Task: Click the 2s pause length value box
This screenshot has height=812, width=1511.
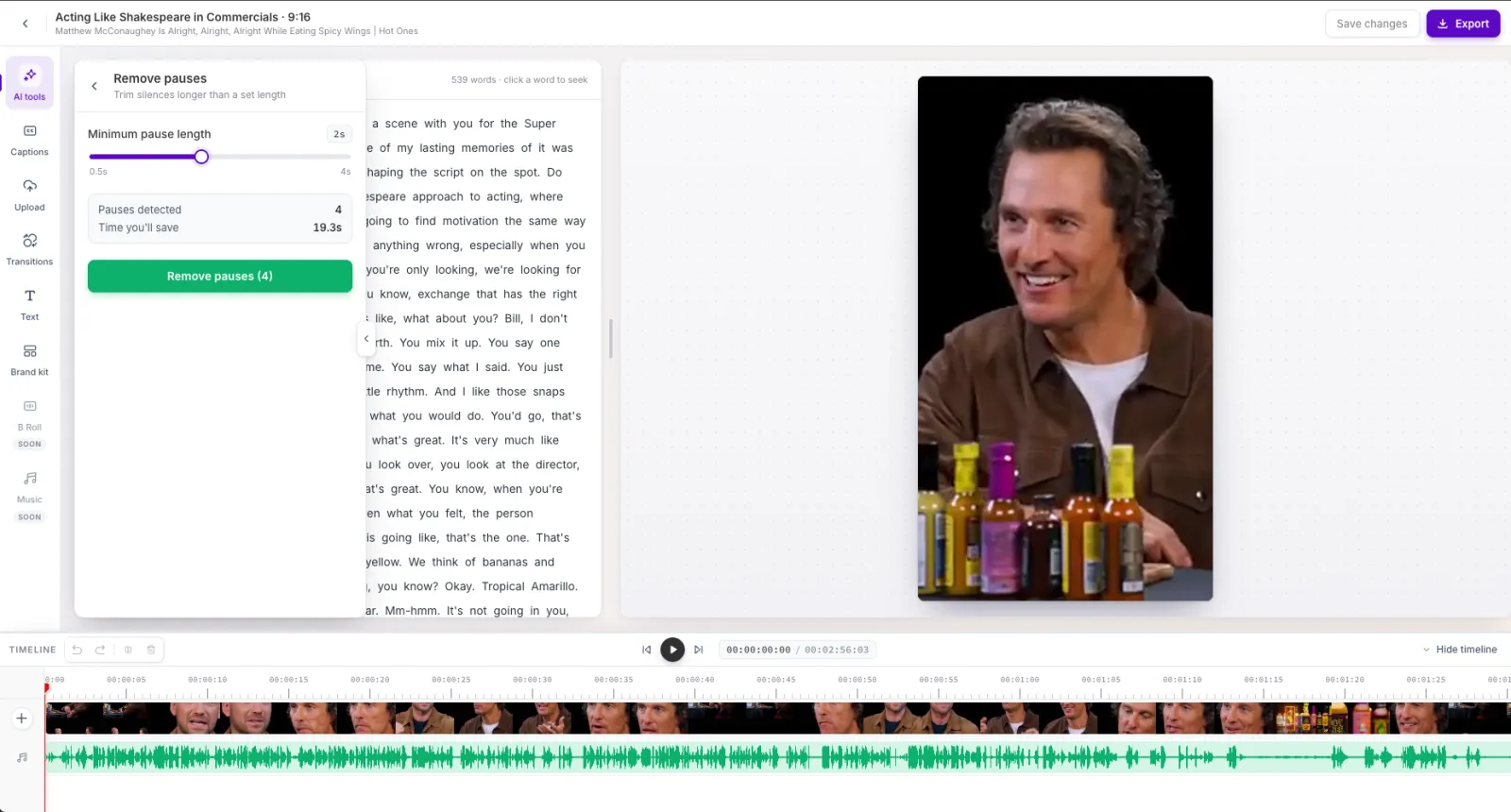Action: coord(339,134)
